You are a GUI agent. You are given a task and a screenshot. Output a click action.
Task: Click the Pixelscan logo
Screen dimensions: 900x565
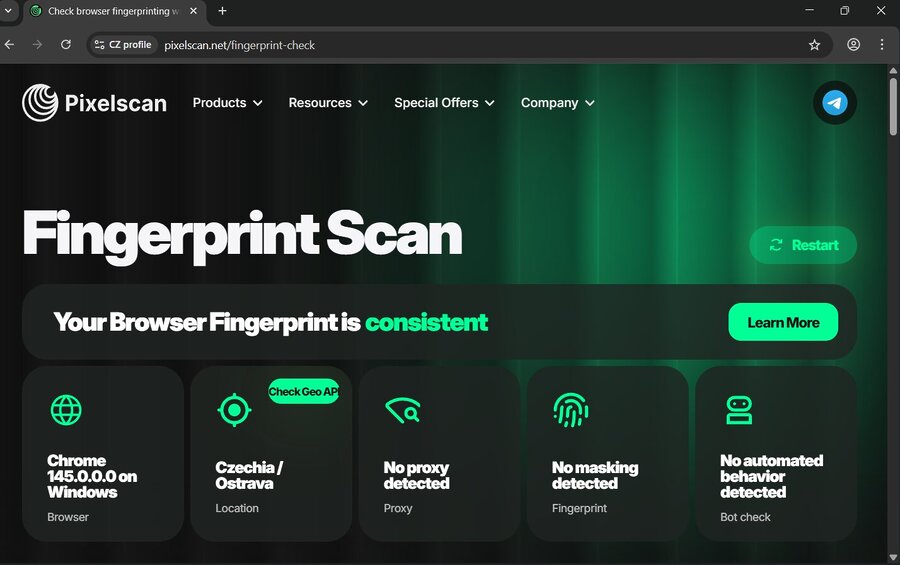95,103
